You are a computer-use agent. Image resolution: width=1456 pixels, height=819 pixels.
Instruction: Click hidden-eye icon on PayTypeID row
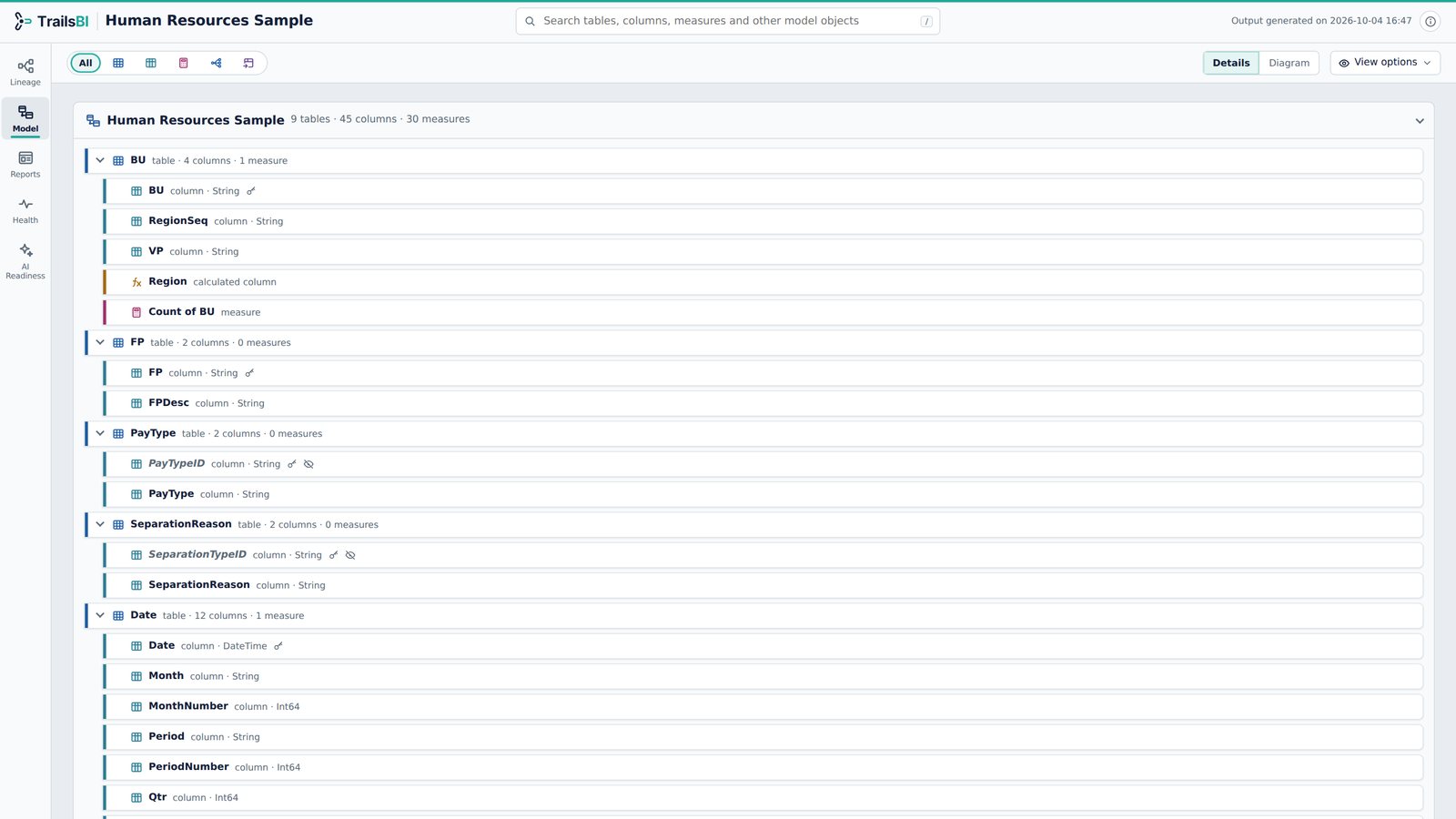[308, 464]
